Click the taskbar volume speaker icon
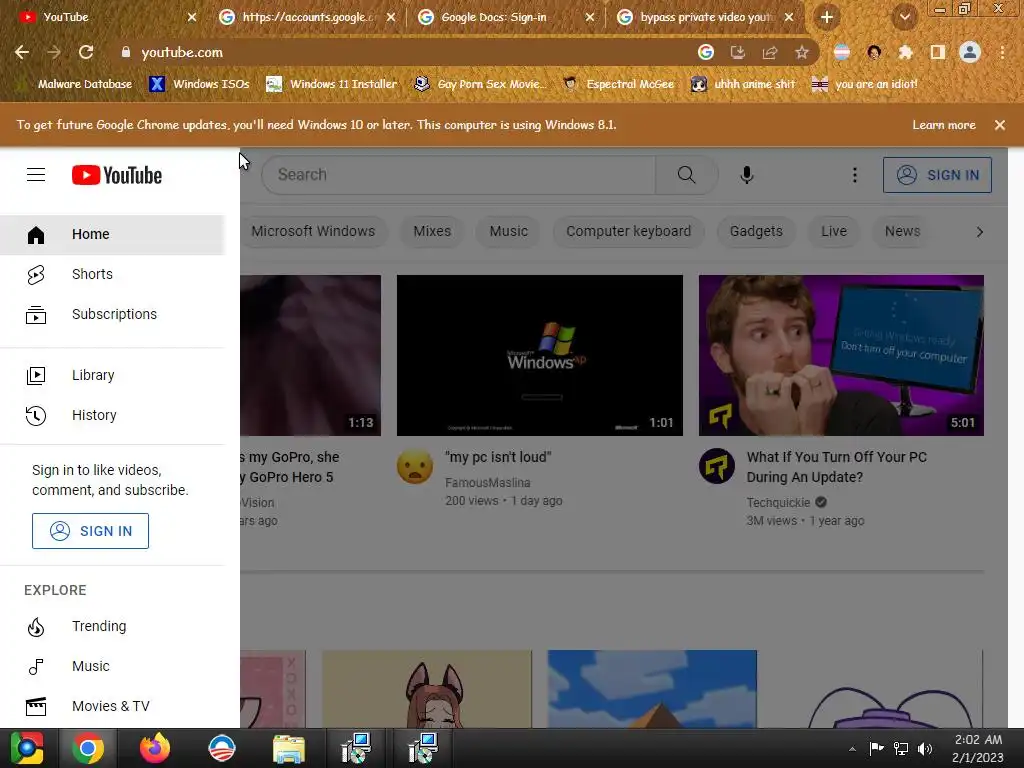The width and height of the screenshot is (1024, 768). [x=925, y=748]
